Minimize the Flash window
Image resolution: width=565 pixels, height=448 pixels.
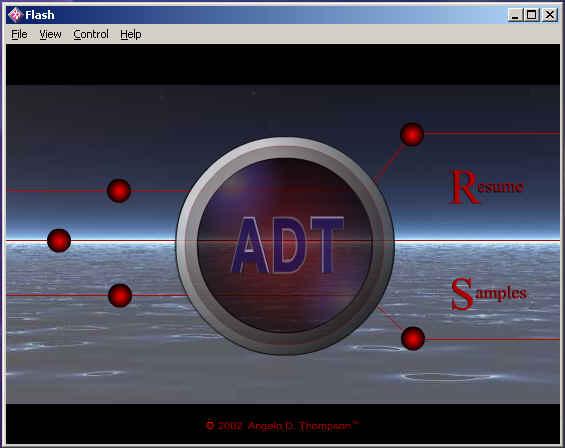(x=515, y=15)
